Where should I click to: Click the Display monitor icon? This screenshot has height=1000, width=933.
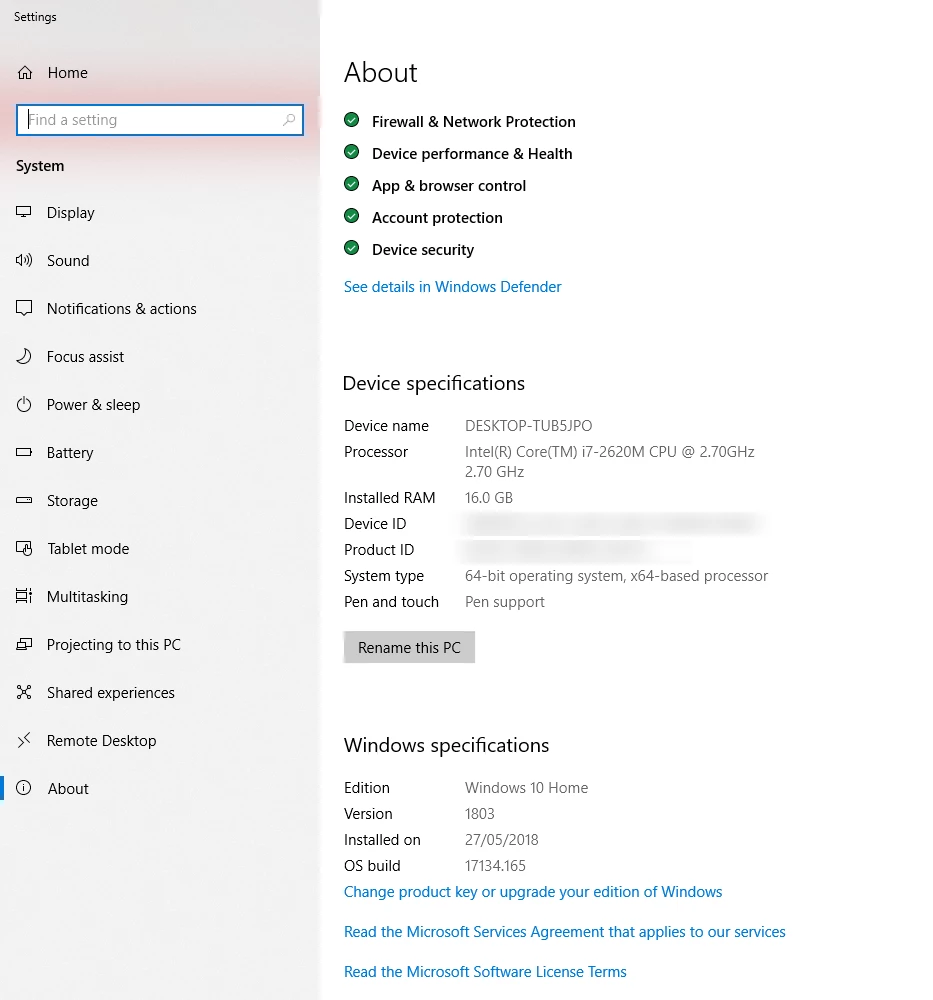click(24, 212)
